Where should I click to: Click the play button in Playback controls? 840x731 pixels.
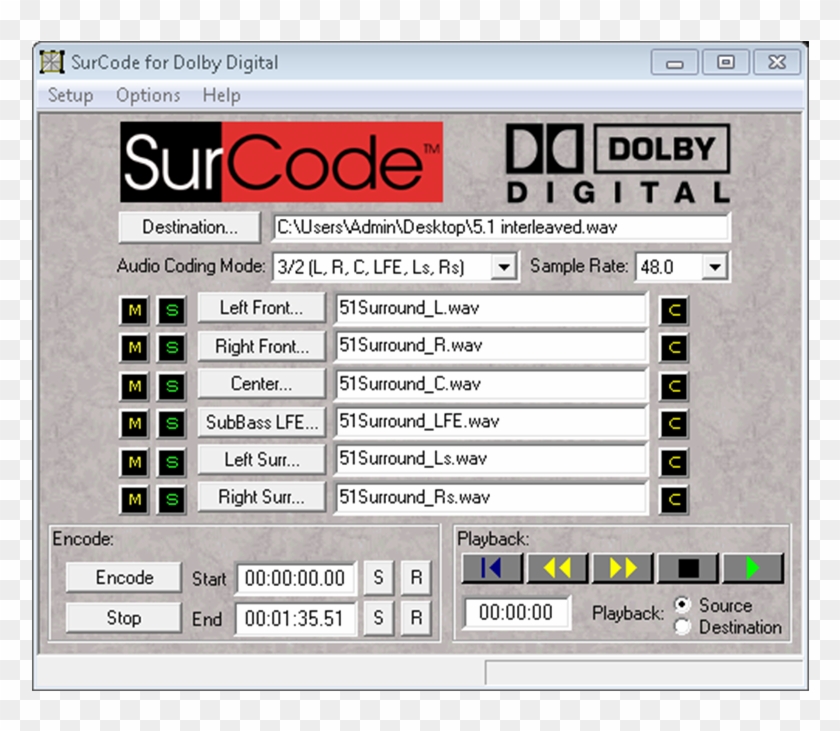(753, 566)
